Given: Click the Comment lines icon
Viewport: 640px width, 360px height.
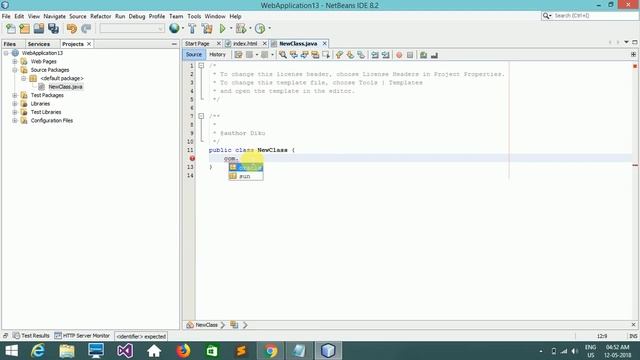Looking at the screenshot, I should point(423,55).
